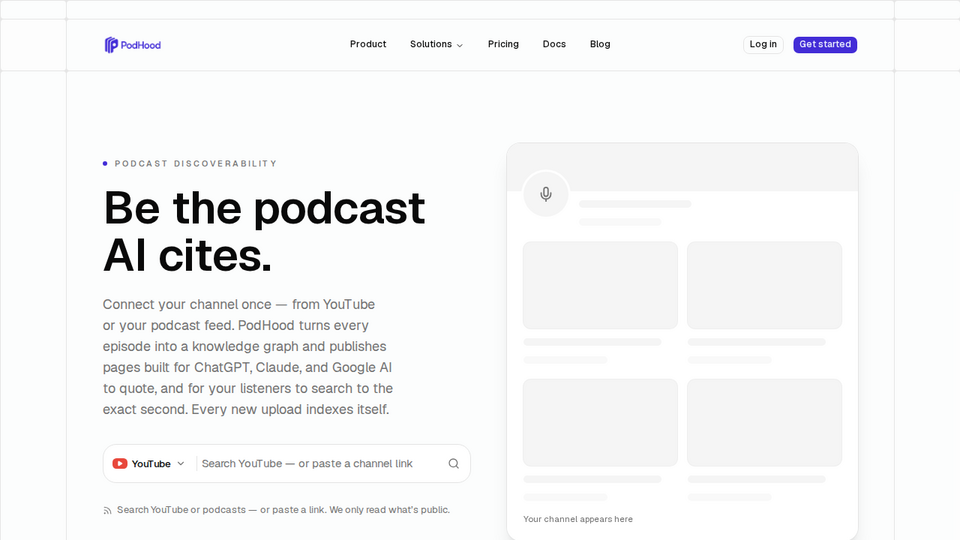Visit the Blog page
Screen dimensions: 960x540
tap(600, 44)
